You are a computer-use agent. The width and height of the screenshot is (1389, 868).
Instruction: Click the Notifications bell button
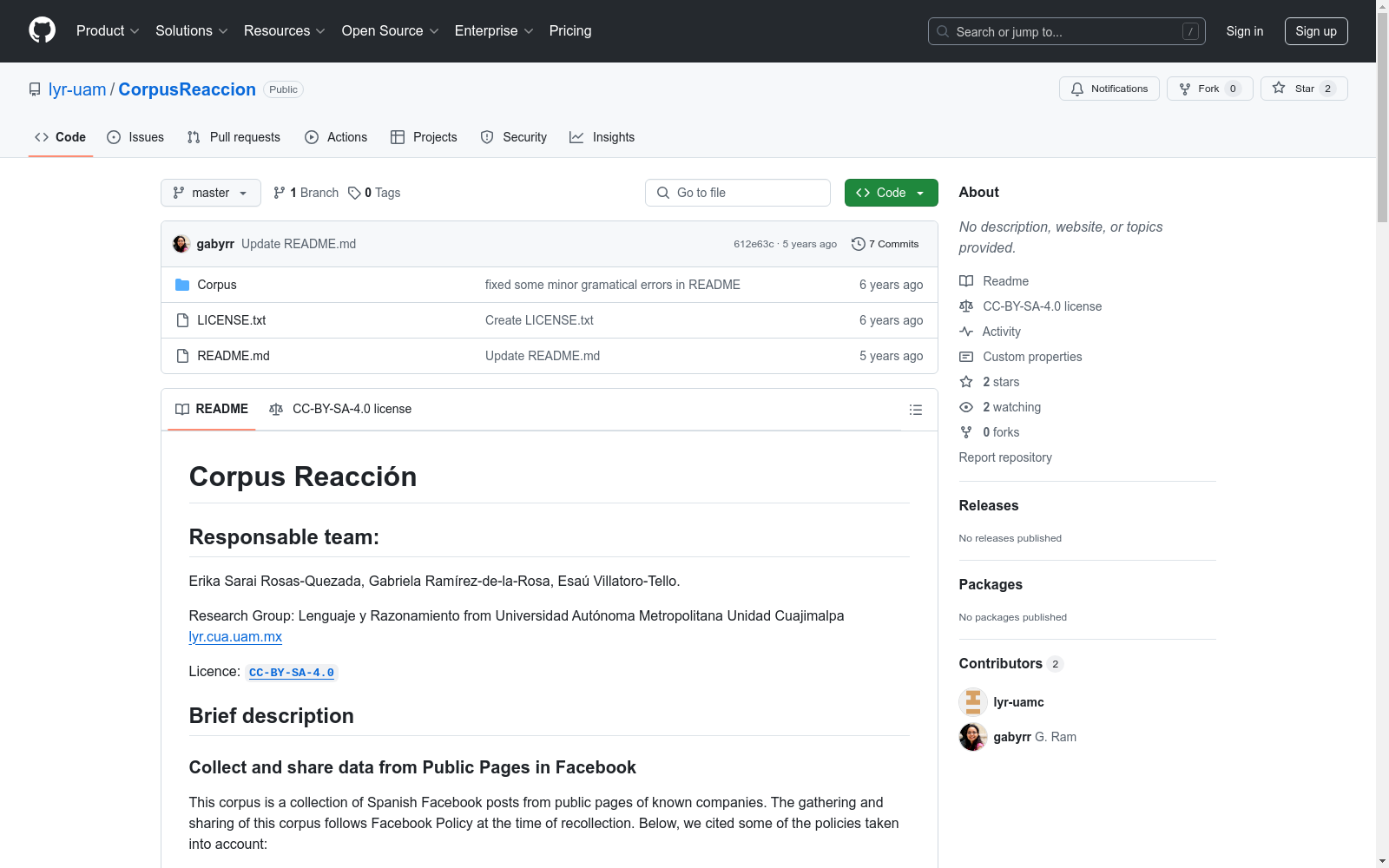coord(1109,89)
